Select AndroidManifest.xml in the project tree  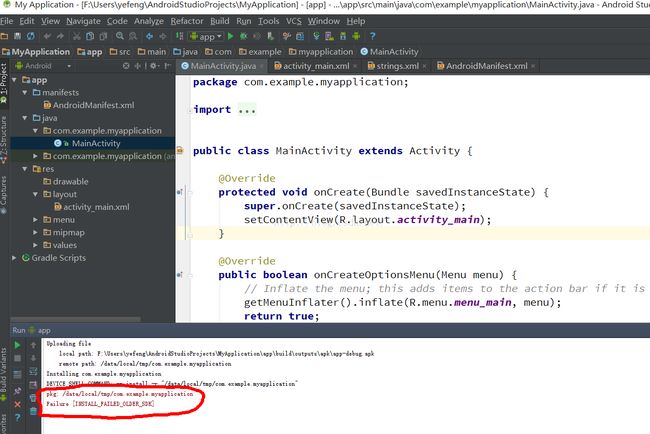coord(89,105)
